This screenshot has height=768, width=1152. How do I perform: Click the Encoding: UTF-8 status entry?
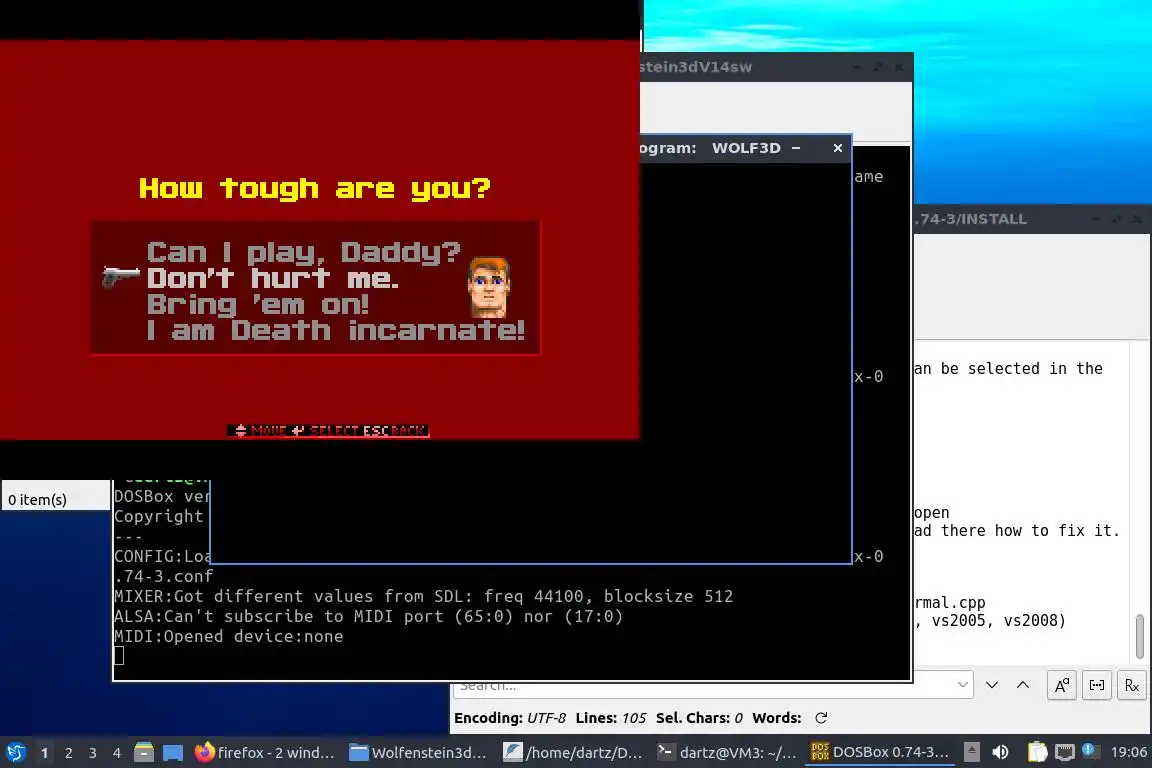[x=510, y=718]
